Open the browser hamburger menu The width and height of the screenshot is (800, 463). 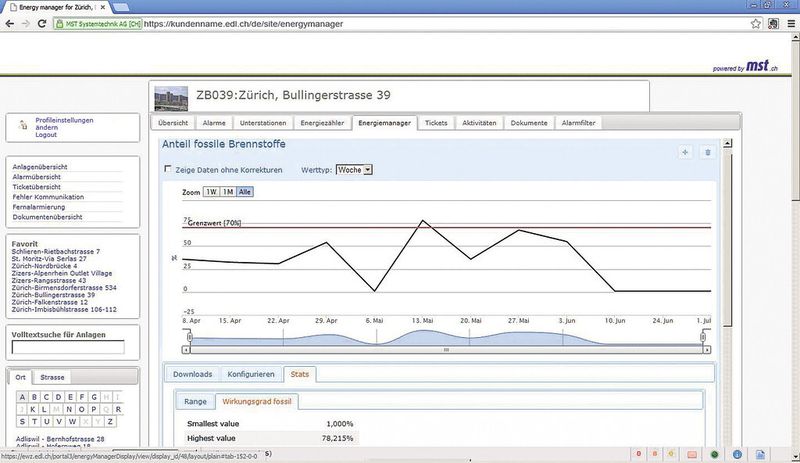791,23
